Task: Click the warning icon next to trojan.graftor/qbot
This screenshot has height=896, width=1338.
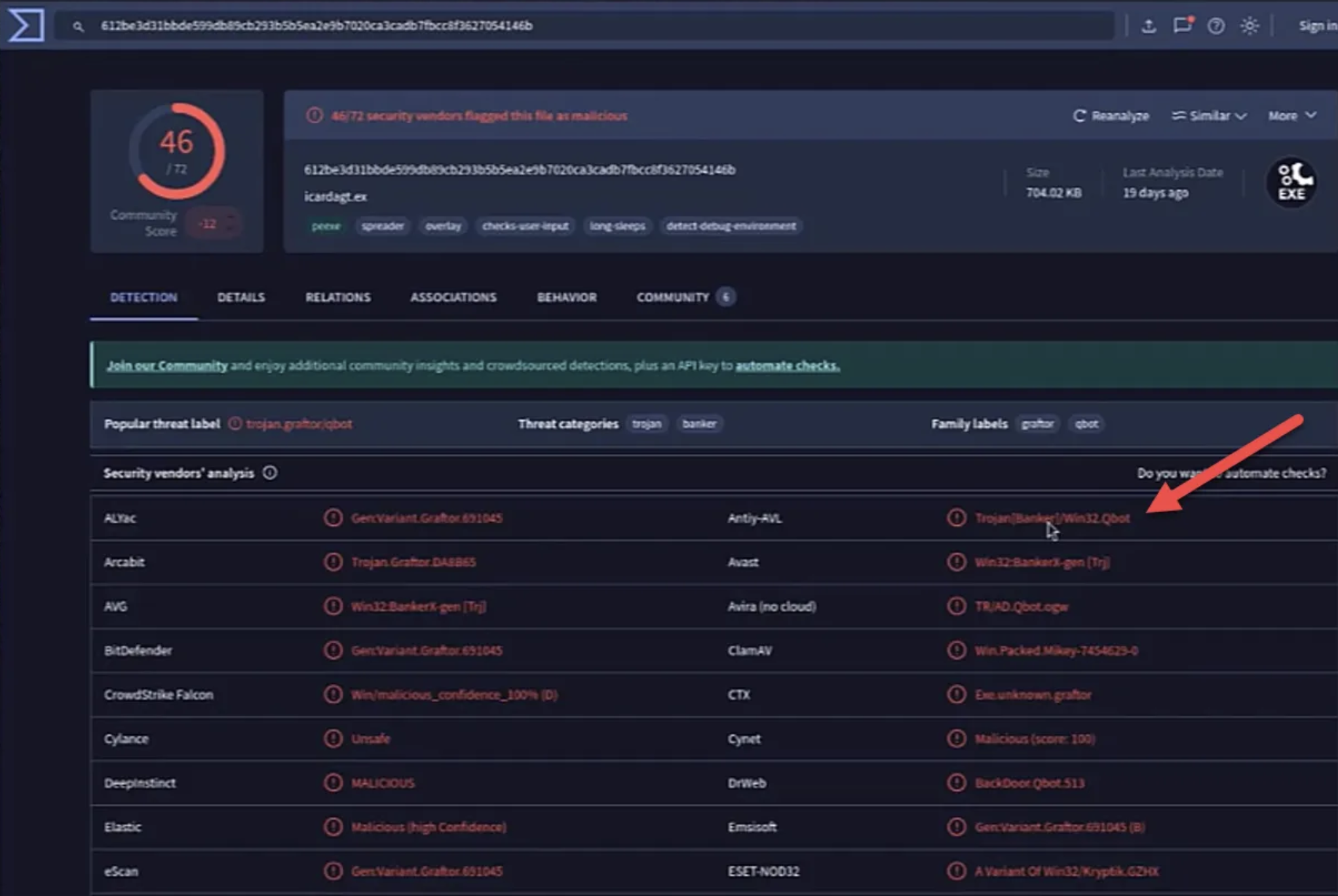Action: pos(235,424)
